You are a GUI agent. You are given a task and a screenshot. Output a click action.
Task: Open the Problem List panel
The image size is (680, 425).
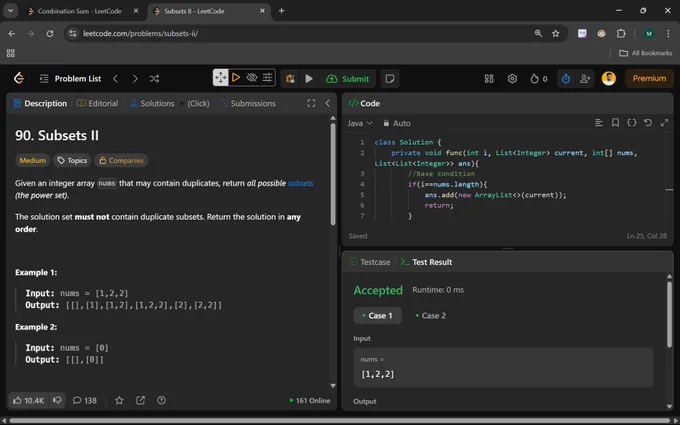(x=70, y=78)
